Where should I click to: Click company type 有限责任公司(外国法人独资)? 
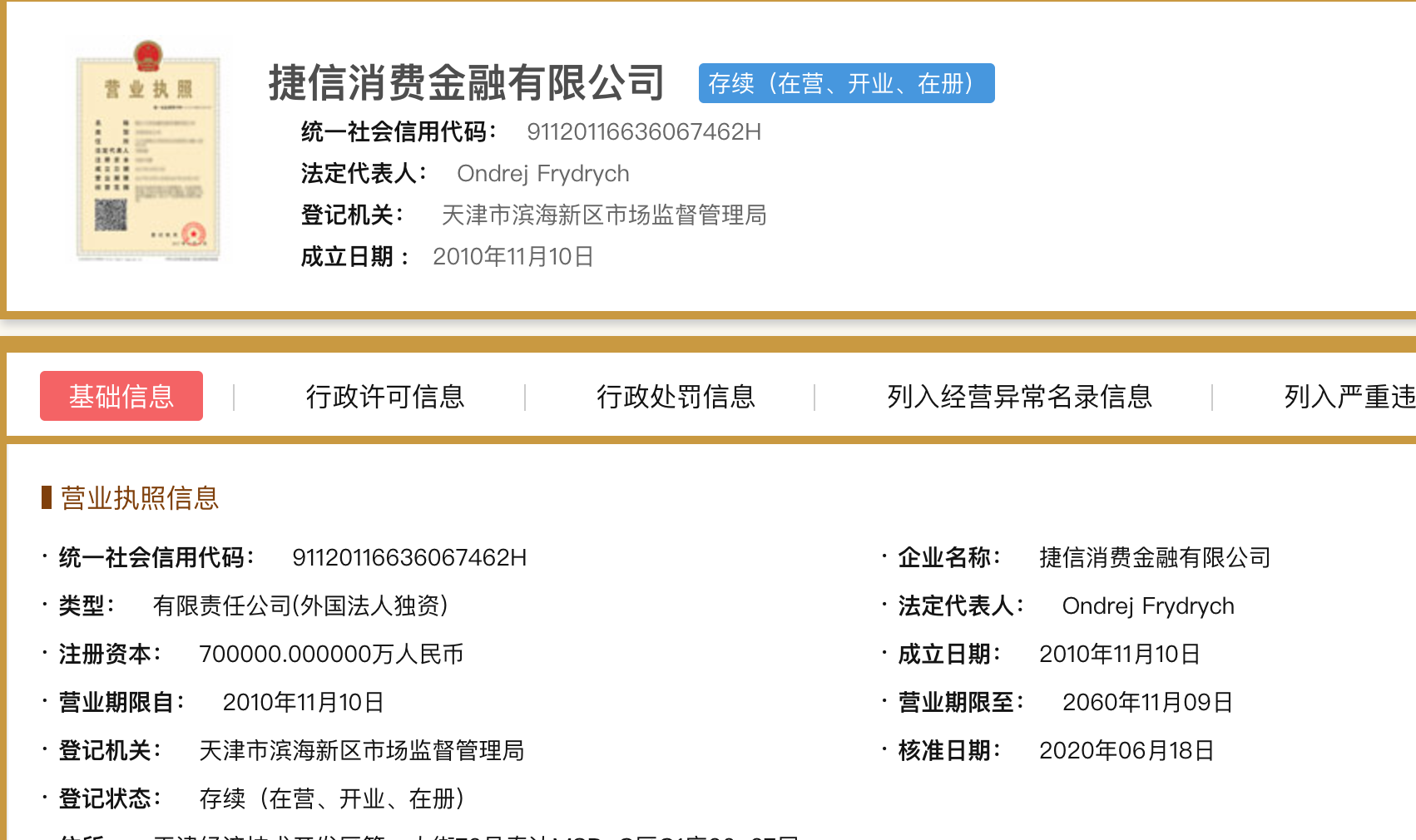click(x=300, y=605)
